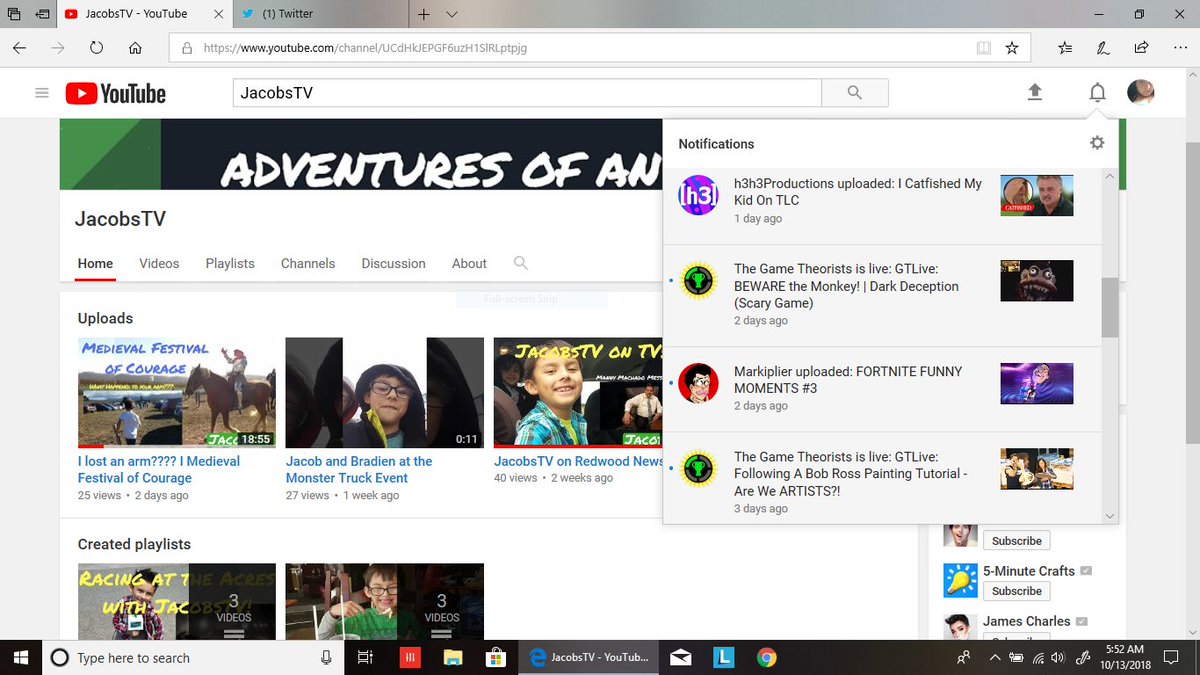Open reading view book icon

[x=984, y=47]
